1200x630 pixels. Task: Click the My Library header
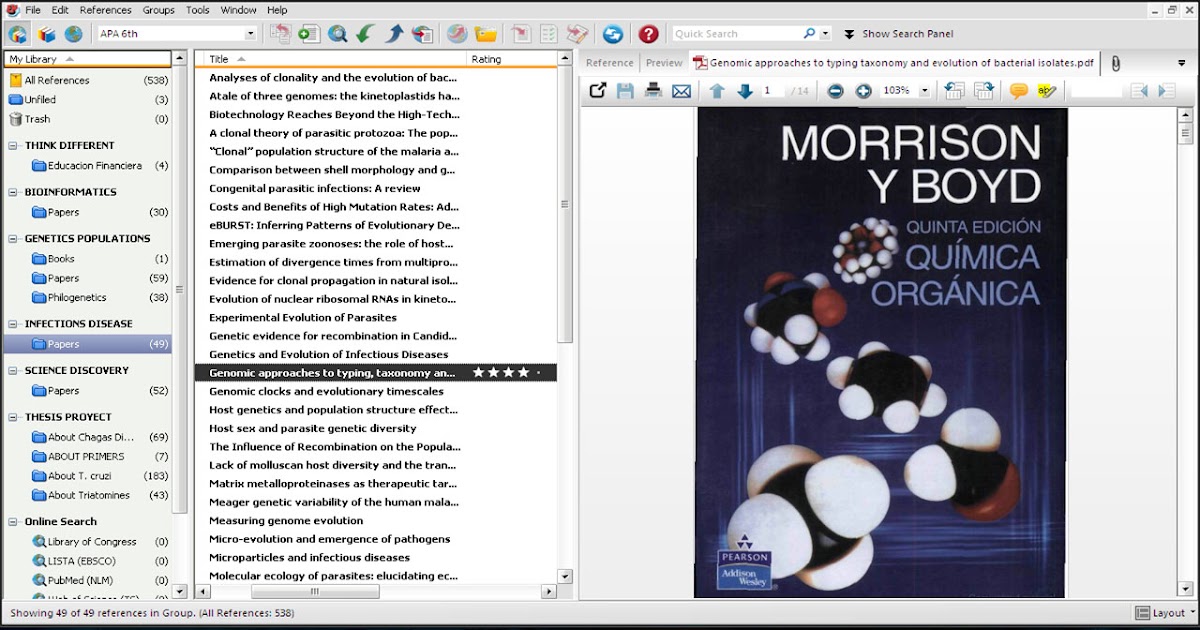pos(88,59)
